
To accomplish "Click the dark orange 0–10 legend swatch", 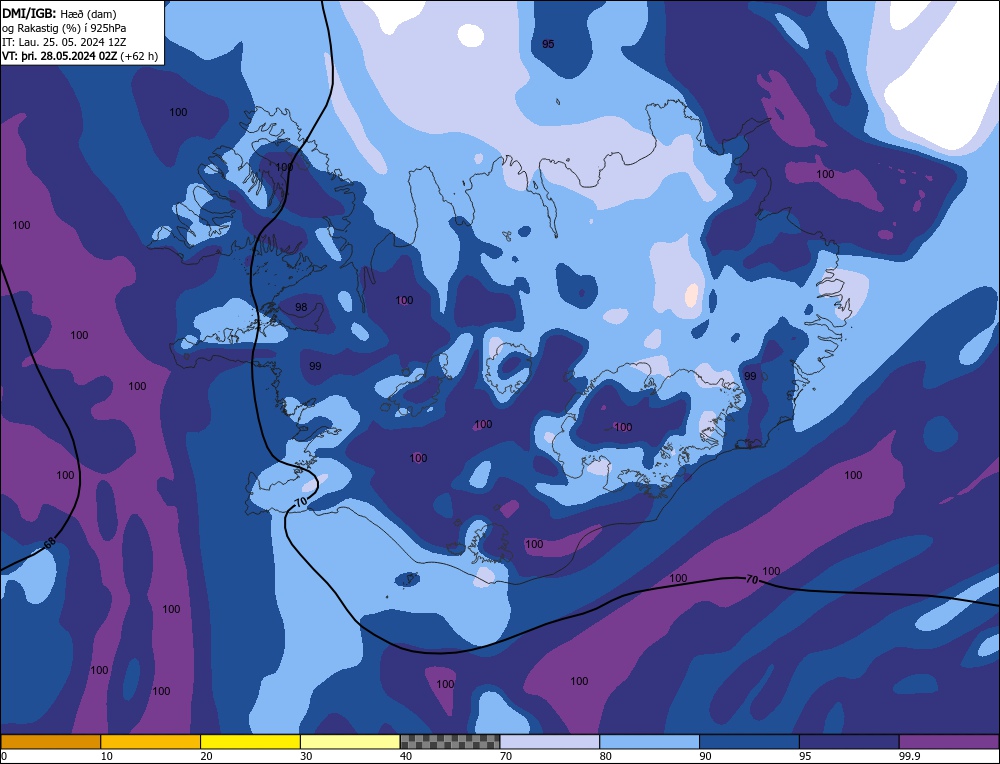I will click(50, 742).
